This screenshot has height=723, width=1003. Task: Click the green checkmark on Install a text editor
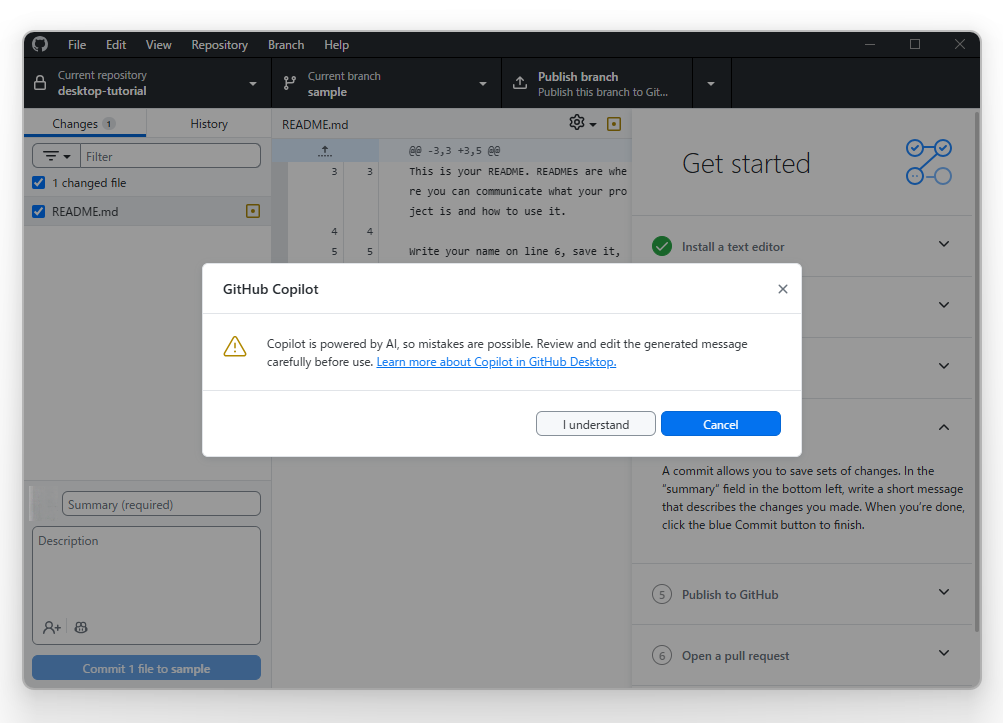(x=661, y=245)
